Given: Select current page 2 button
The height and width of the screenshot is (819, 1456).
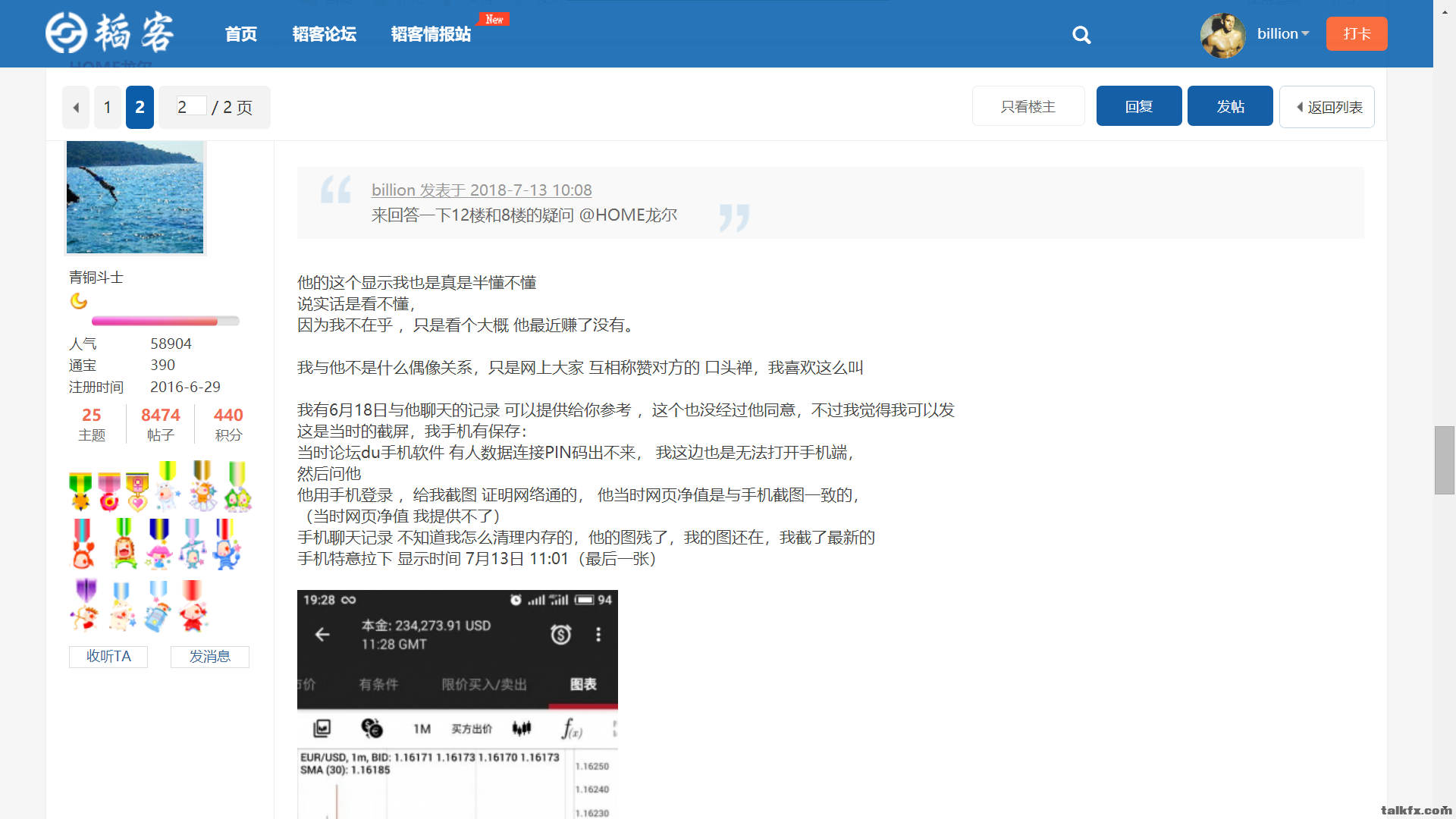Looking at the screenshot, I should click(140, 107).
